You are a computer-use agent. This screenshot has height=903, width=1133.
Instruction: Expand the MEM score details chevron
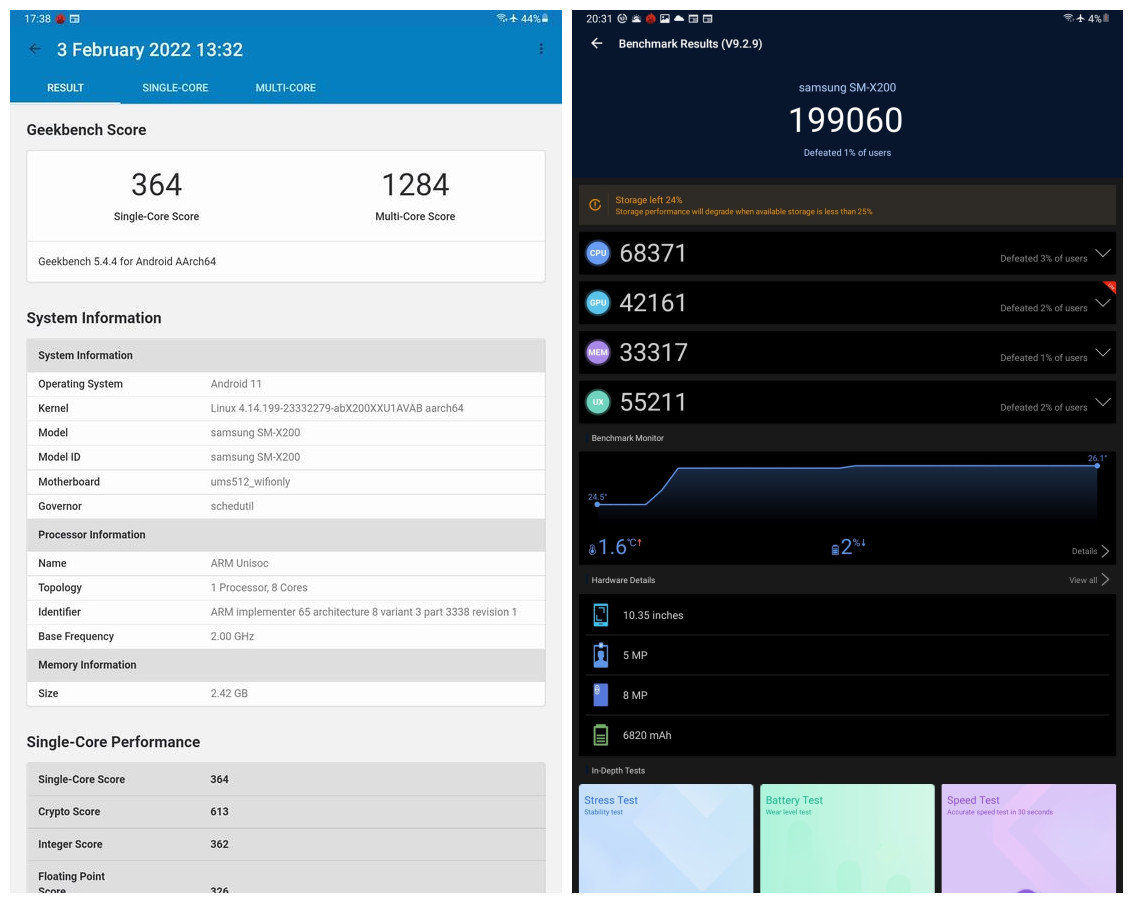[1102, 352]
